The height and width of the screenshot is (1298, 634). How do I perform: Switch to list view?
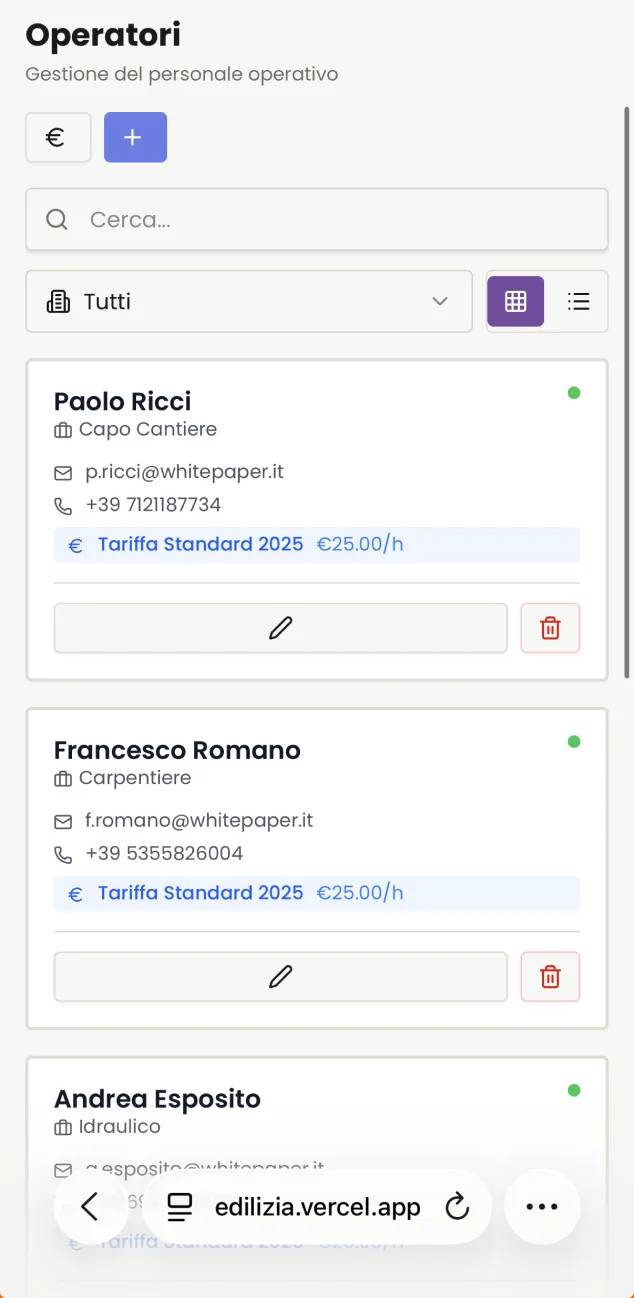pyautogui.click(x=578, y=301)
